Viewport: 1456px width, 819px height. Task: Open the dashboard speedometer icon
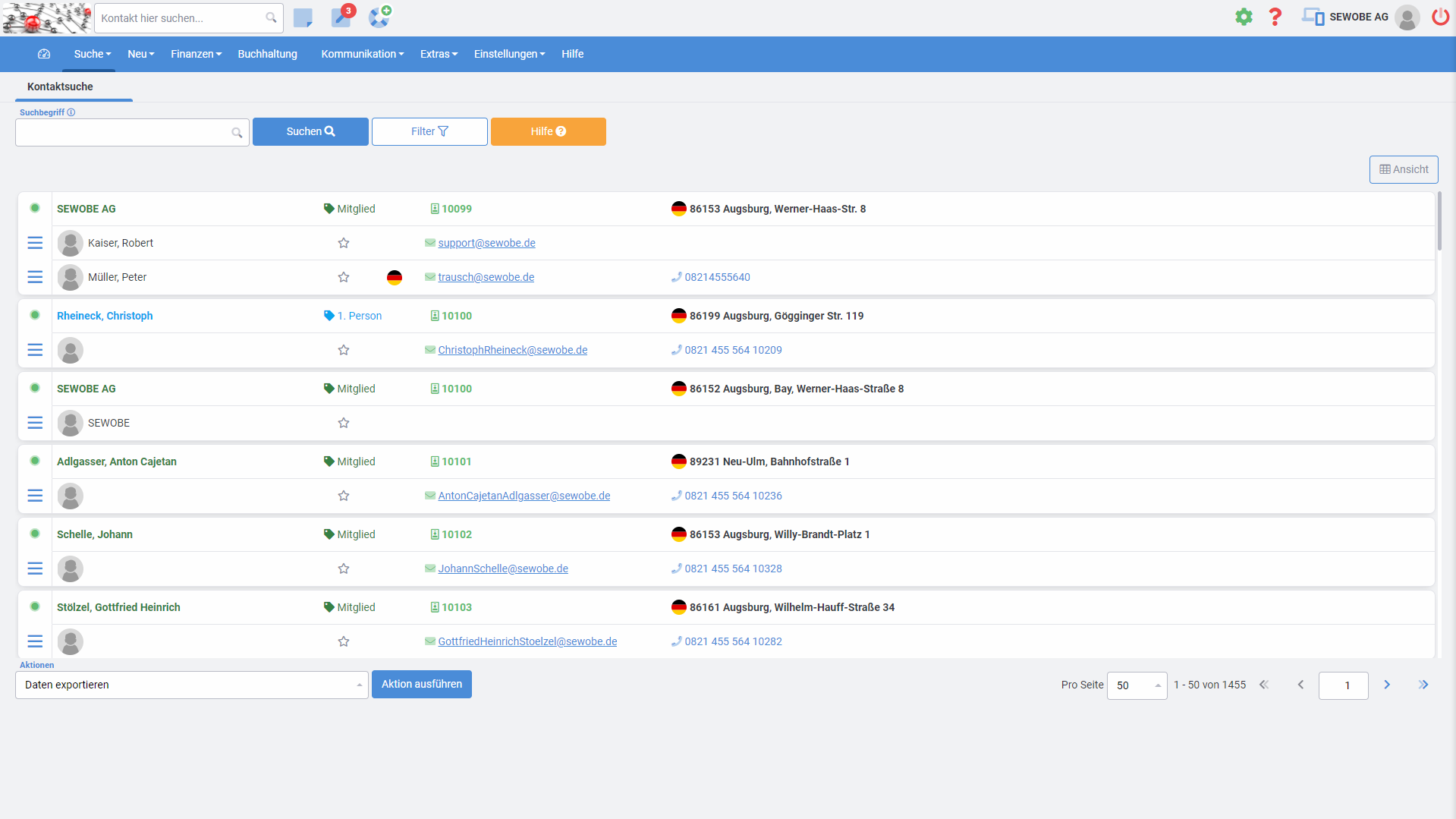[x=44, y=54]
